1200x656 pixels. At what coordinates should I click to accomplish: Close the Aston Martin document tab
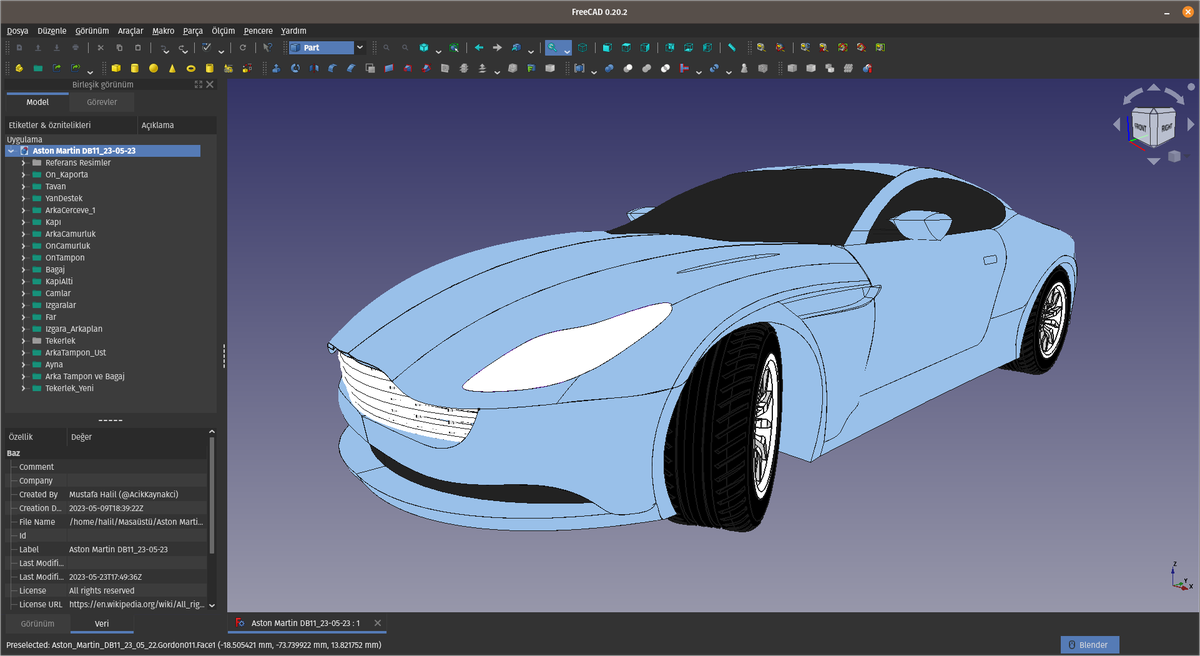(377, 623)
